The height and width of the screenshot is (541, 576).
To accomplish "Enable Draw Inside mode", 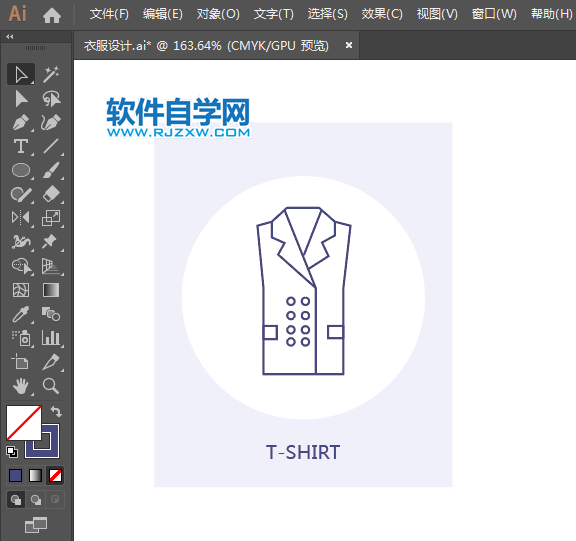I will [x=55, y=499].
